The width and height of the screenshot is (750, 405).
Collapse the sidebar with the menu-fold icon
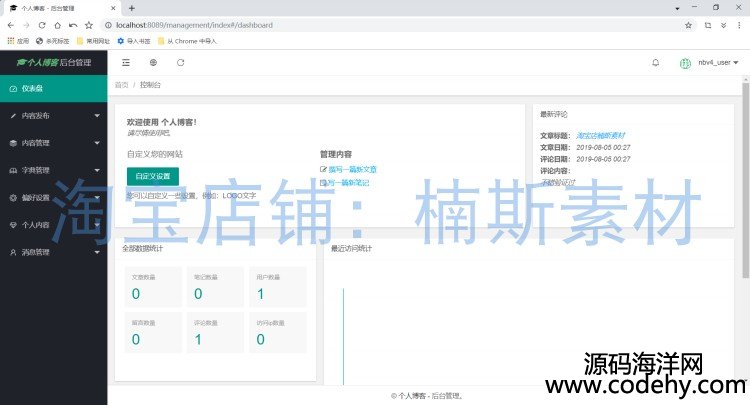coord(126,62)
